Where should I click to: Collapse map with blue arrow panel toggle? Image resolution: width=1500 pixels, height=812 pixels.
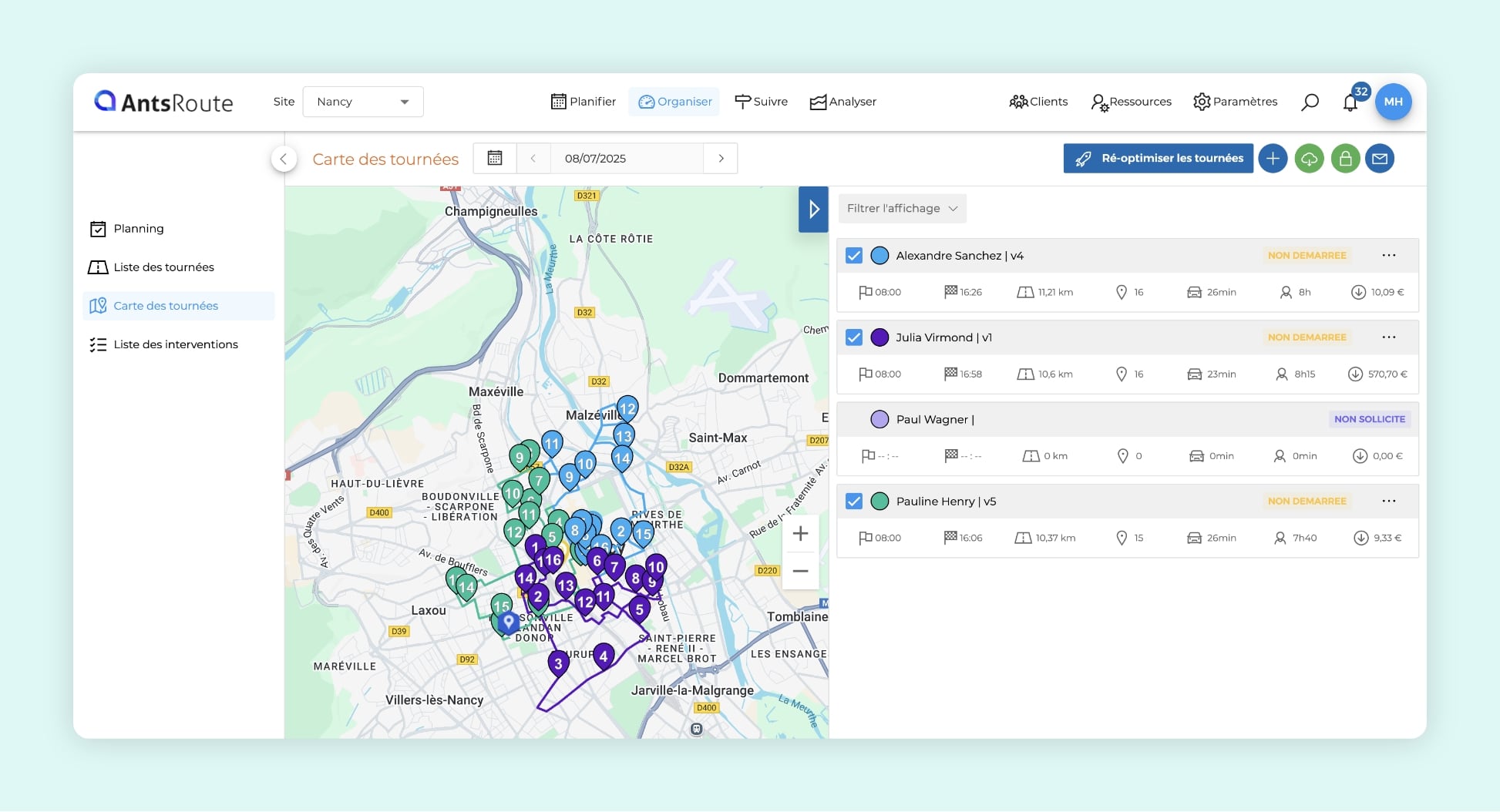click(813, 209)
